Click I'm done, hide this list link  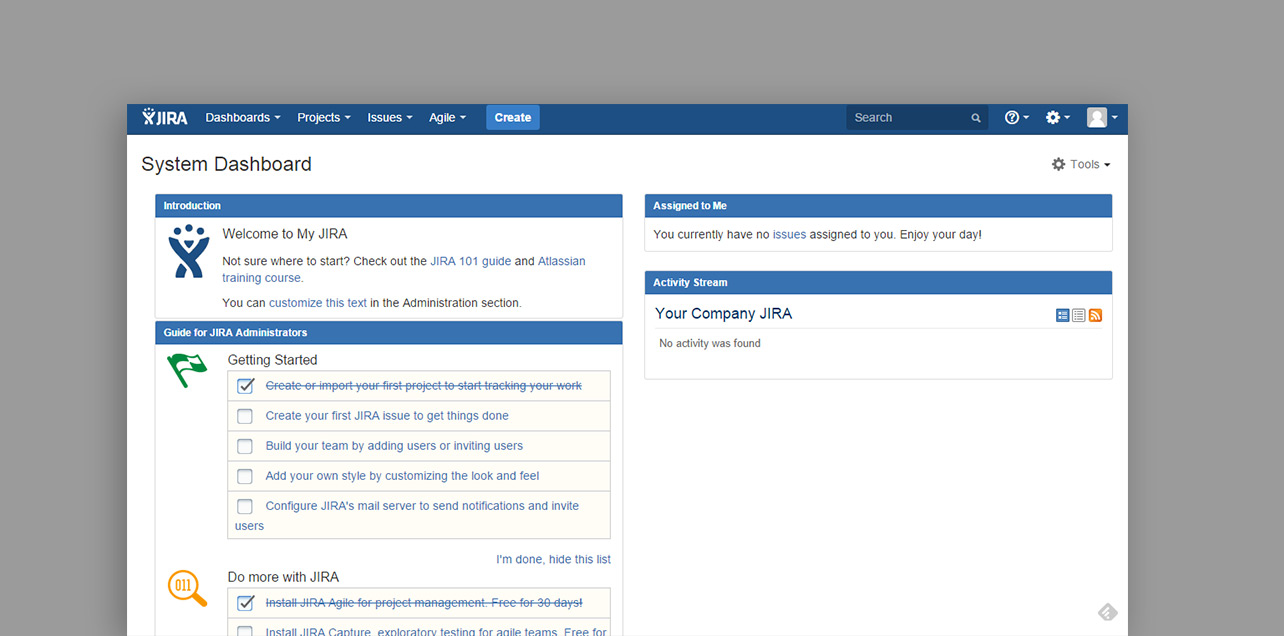pos(553,559)
